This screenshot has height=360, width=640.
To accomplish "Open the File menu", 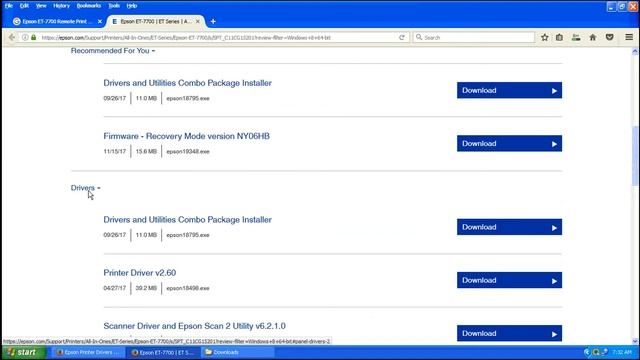I will pyautogui.click(x=9, y=6).
